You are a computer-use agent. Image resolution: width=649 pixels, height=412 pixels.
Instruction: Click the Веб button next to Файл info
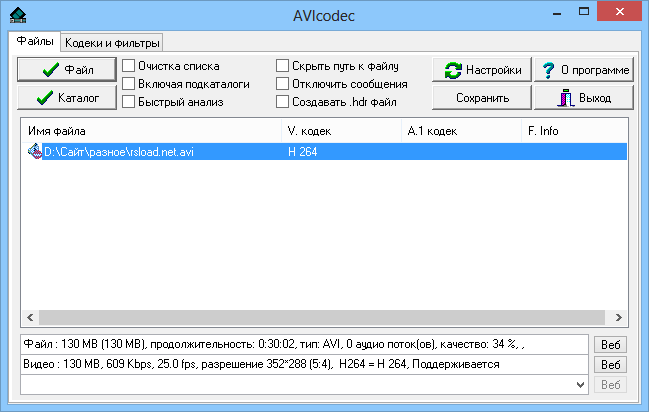point(611,344)
